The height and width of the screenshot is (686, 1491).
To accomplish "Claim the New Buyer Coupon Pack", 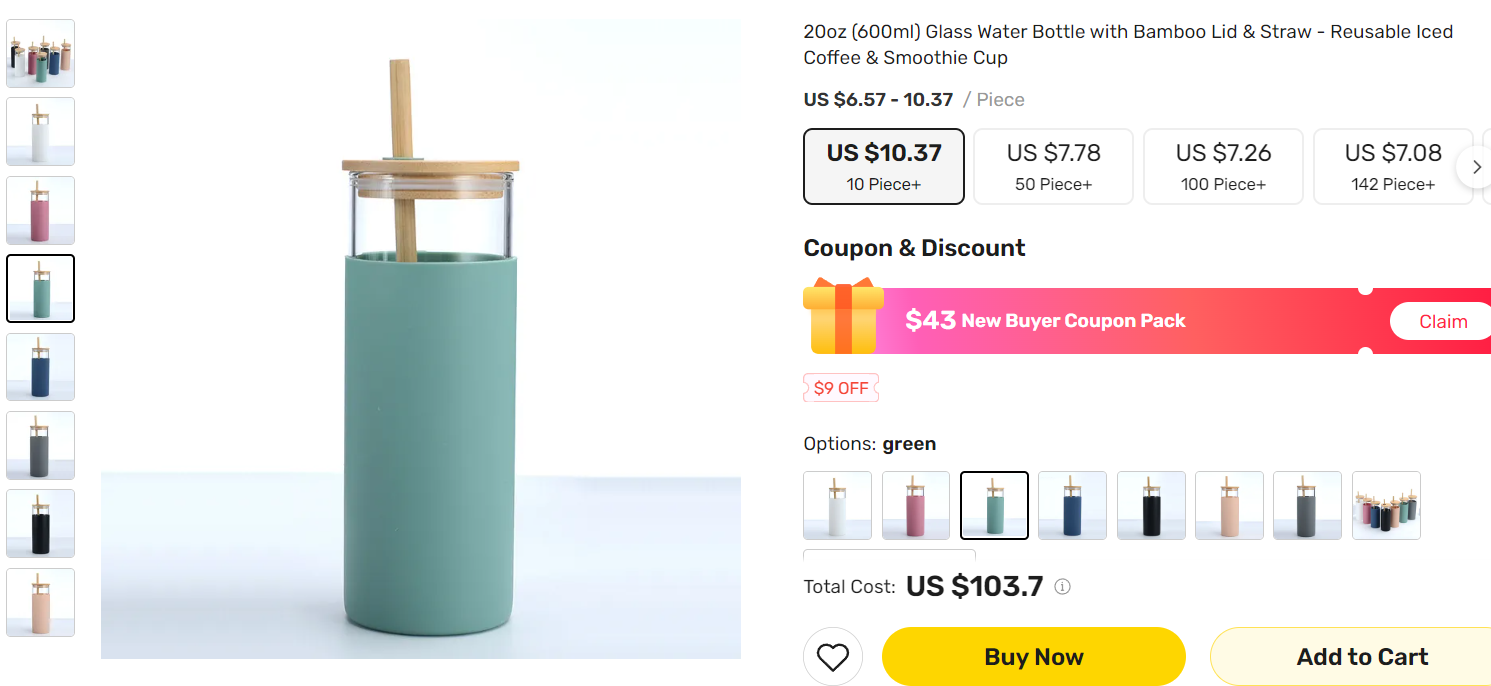I will click(x=1442, y=321).
